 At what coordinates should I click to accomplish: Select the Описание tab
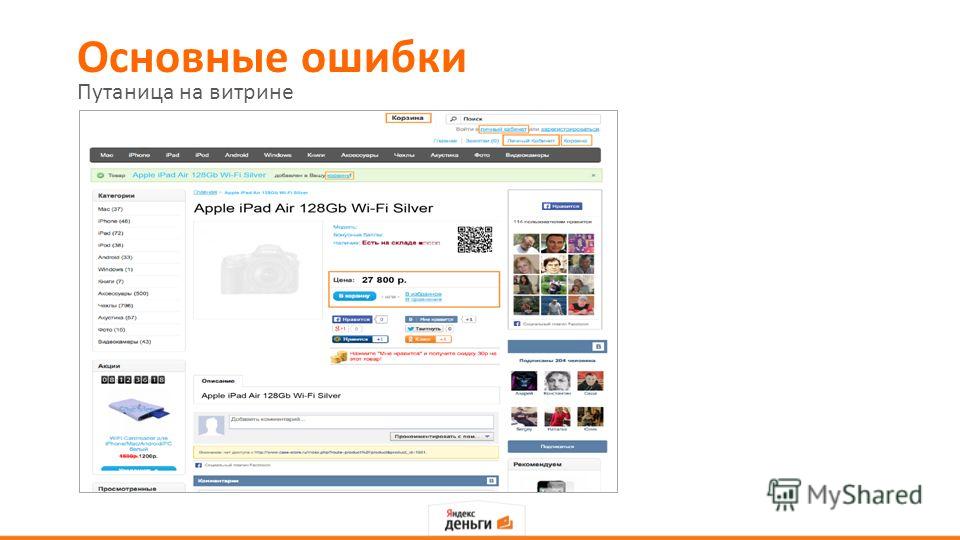coord(218,381)
